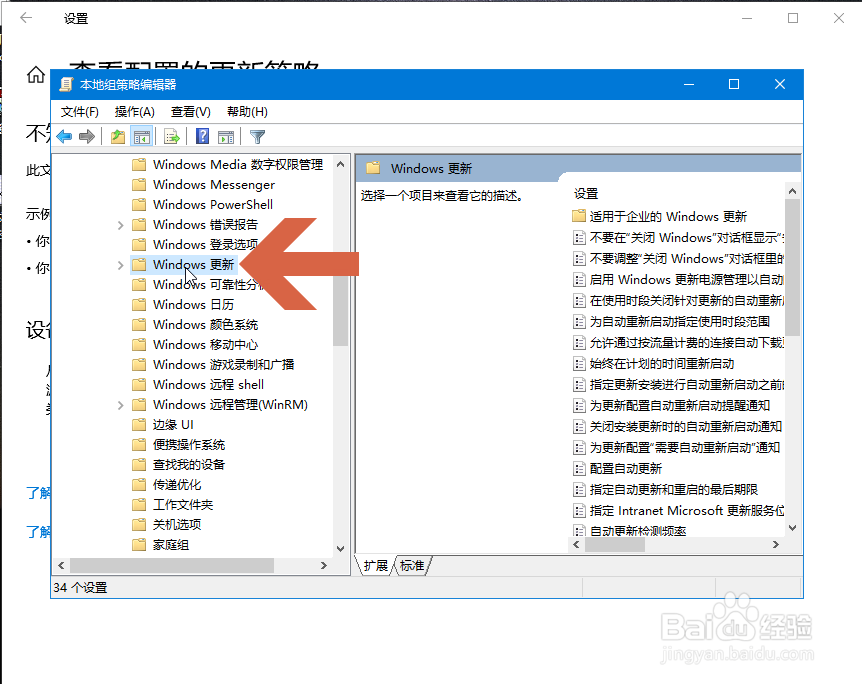862x684 pixels.
Task: Click the Group Policy Editor title bar icon
Action: click(67, 84)
